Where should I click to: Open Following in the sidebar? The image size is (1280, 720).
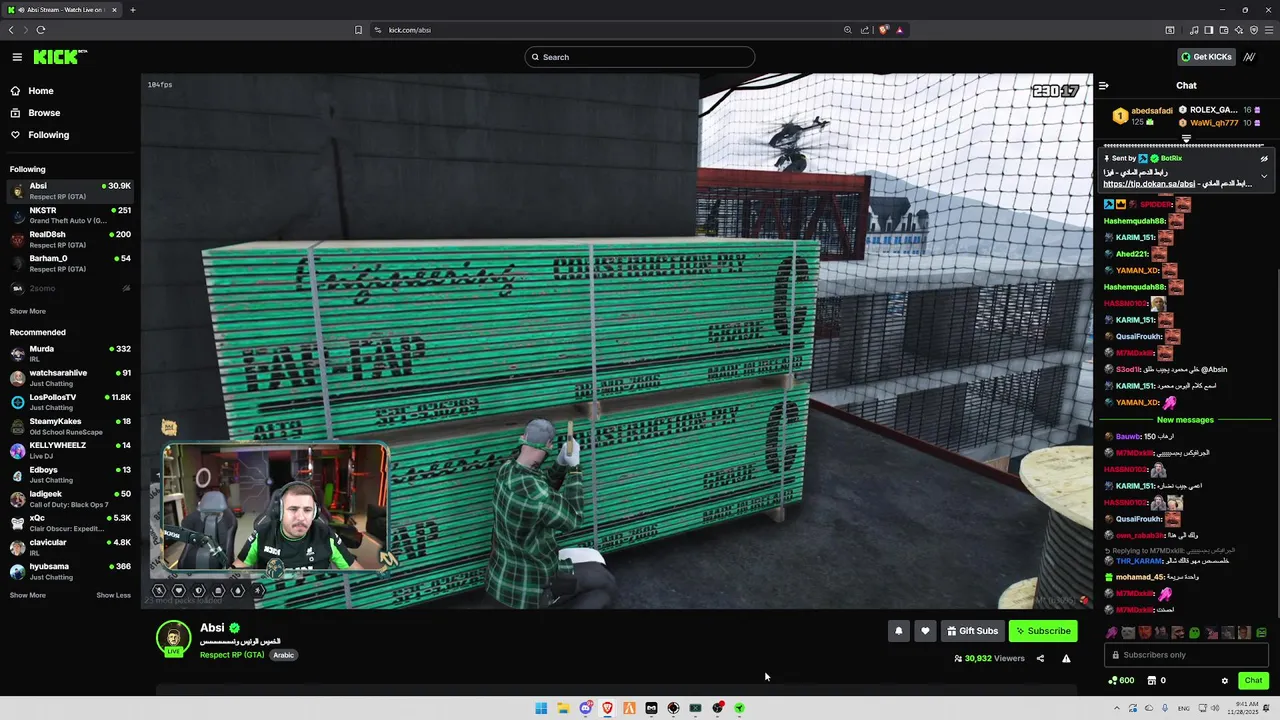48,135
